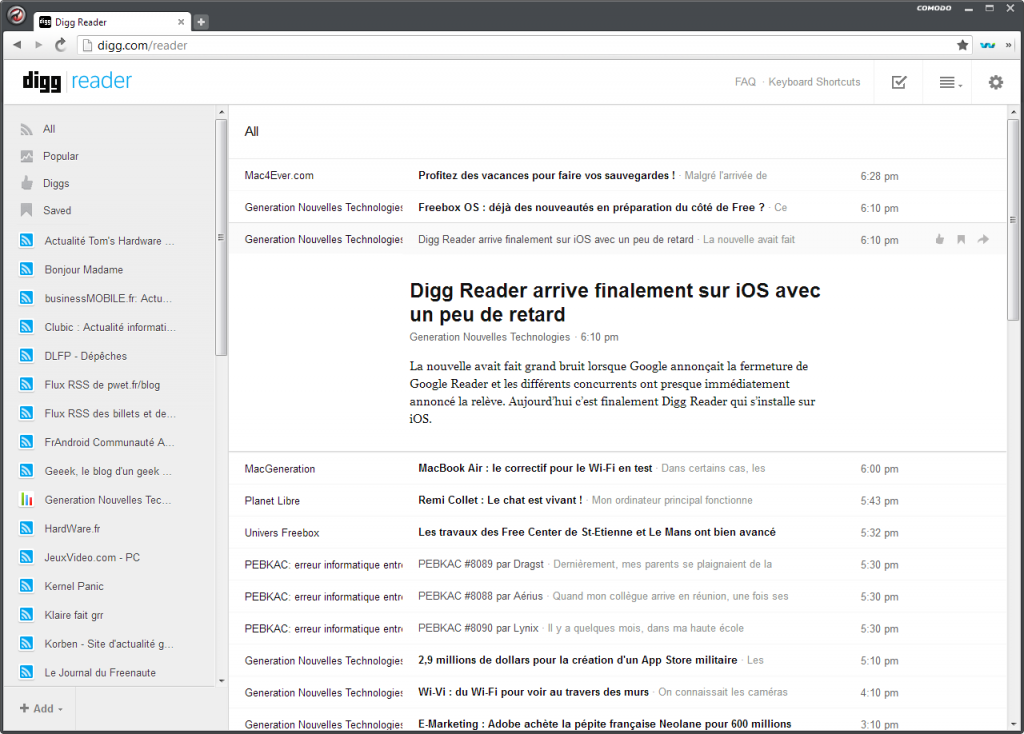Image resolution: width=1024 pixels, height=734 pixels.
Task: Open the Geeek, le blog d'un geek feed
Action: 108,471
